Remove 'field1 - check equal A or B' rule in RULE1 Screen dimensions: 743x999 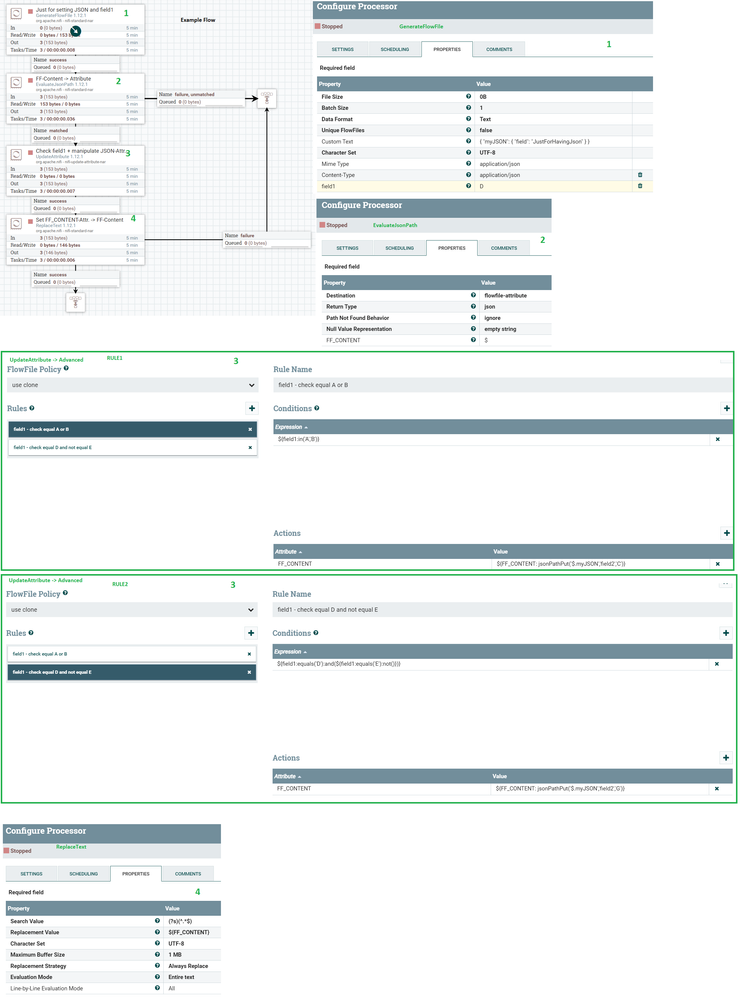pos(250,429)
